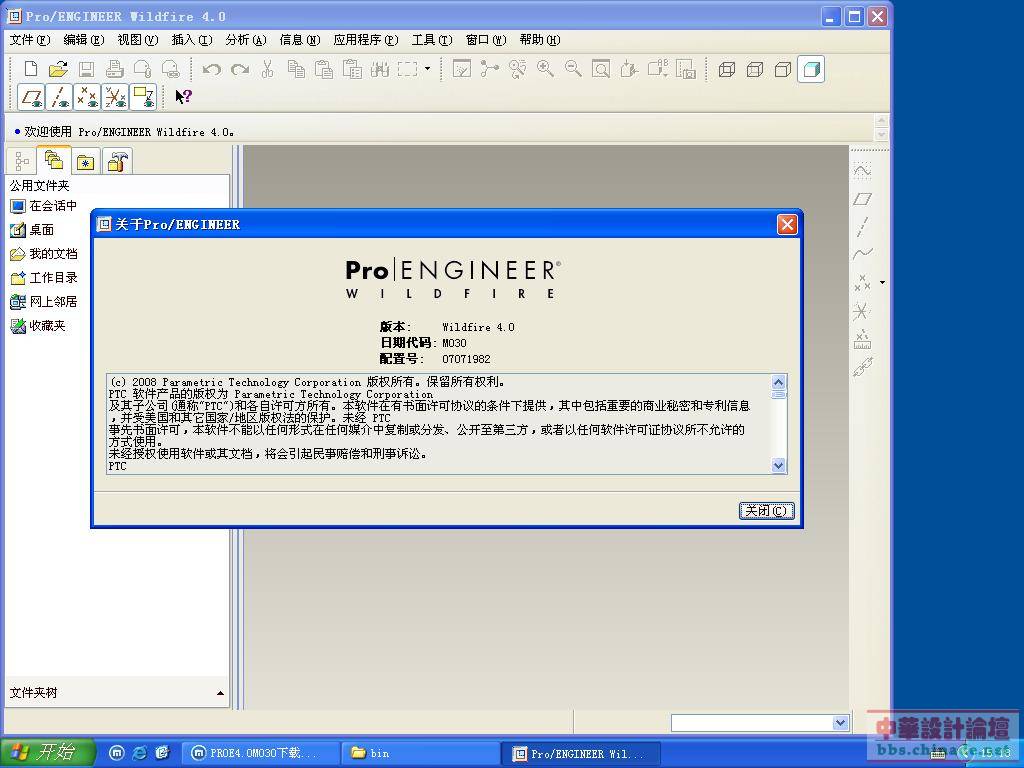
Task: Expand the datum point flyout arrow
Action: point(882,283)
